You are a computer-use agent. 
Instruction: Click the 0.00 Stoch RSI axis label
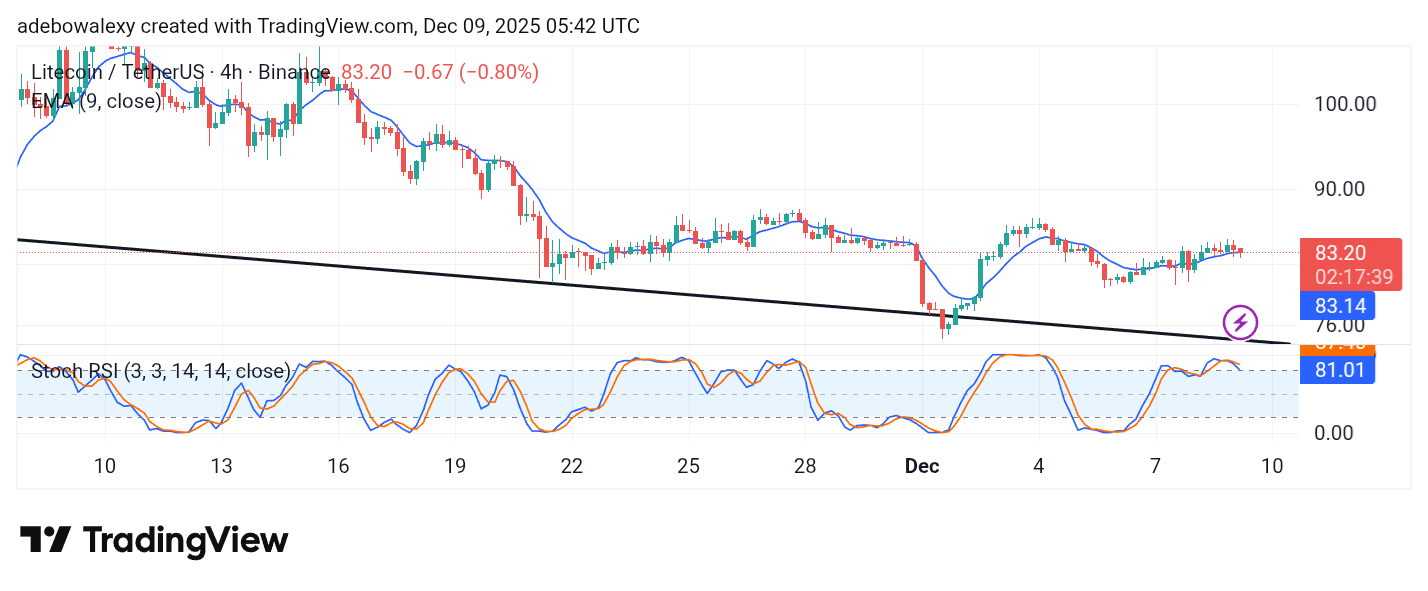(1332, 433)
